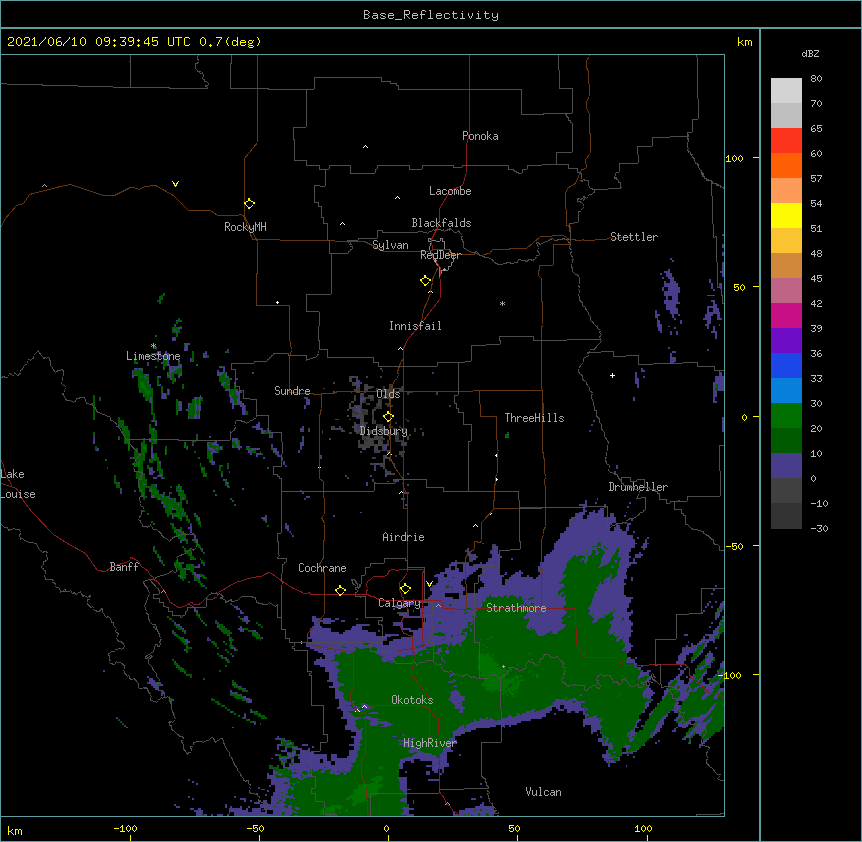Select the light blue swatch above 30 dBZ

[786, 390]
